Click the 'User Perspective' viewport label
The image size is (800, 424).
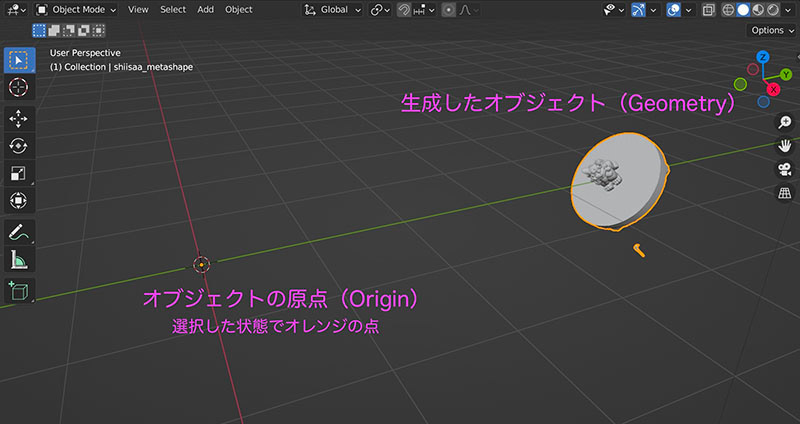coord(85,53)
